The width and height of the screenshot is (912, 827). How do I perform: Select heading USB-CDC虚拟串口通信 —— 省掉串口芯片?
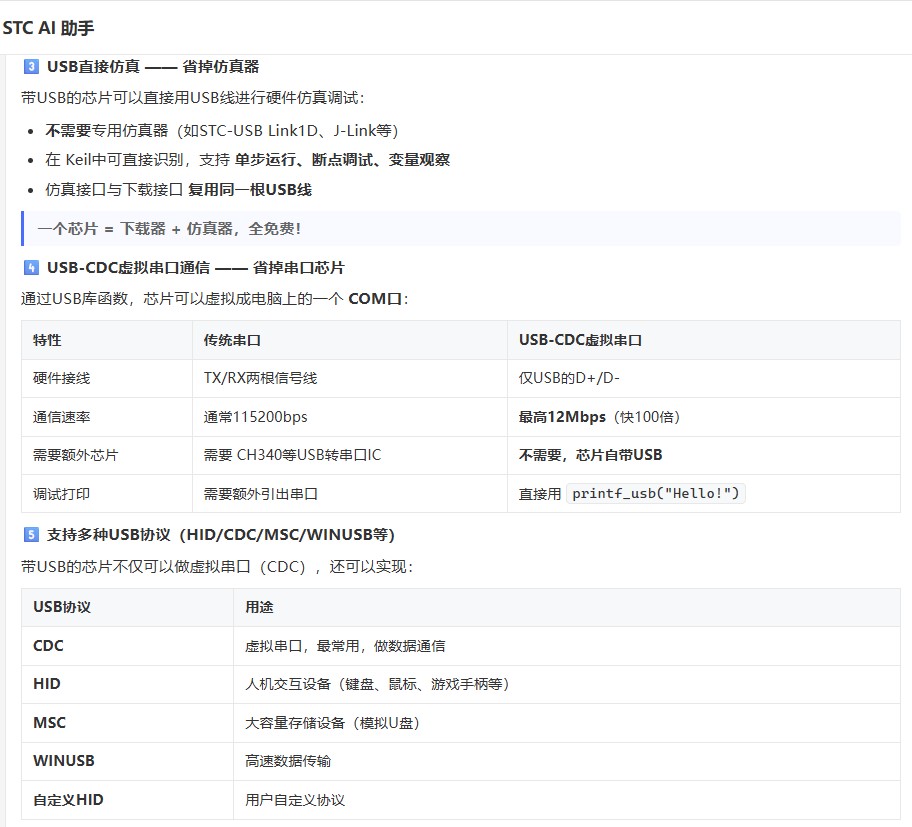(195, 268)
